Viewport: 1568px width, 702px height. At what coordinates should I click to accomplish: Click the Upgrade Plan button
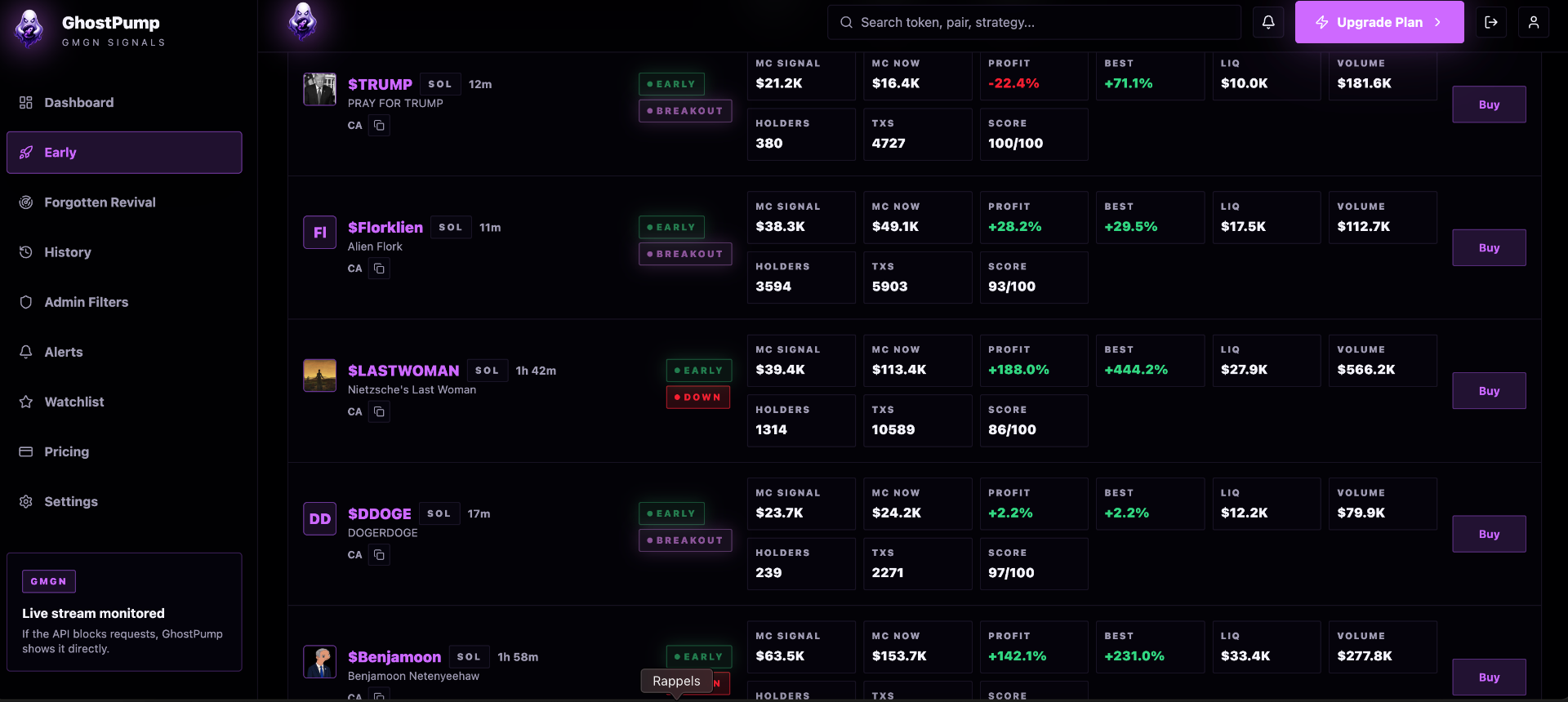click(x=1379, y=22)
